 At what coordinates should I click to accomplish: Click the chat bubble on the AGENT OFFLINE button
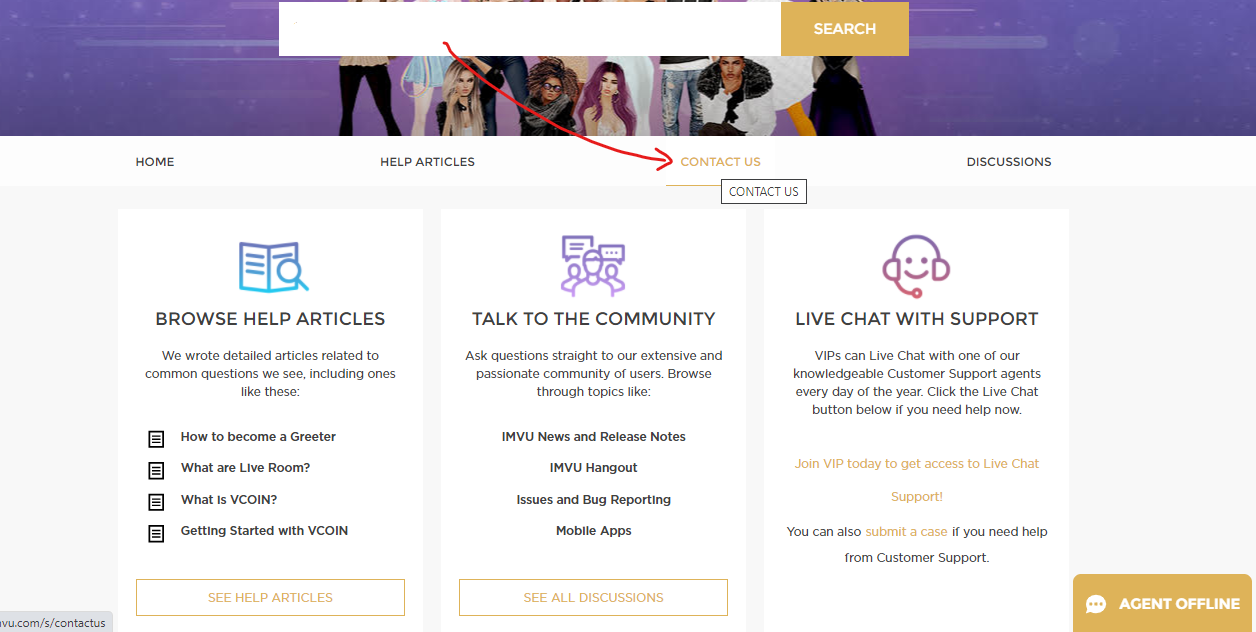click(x=1097, y=604)
